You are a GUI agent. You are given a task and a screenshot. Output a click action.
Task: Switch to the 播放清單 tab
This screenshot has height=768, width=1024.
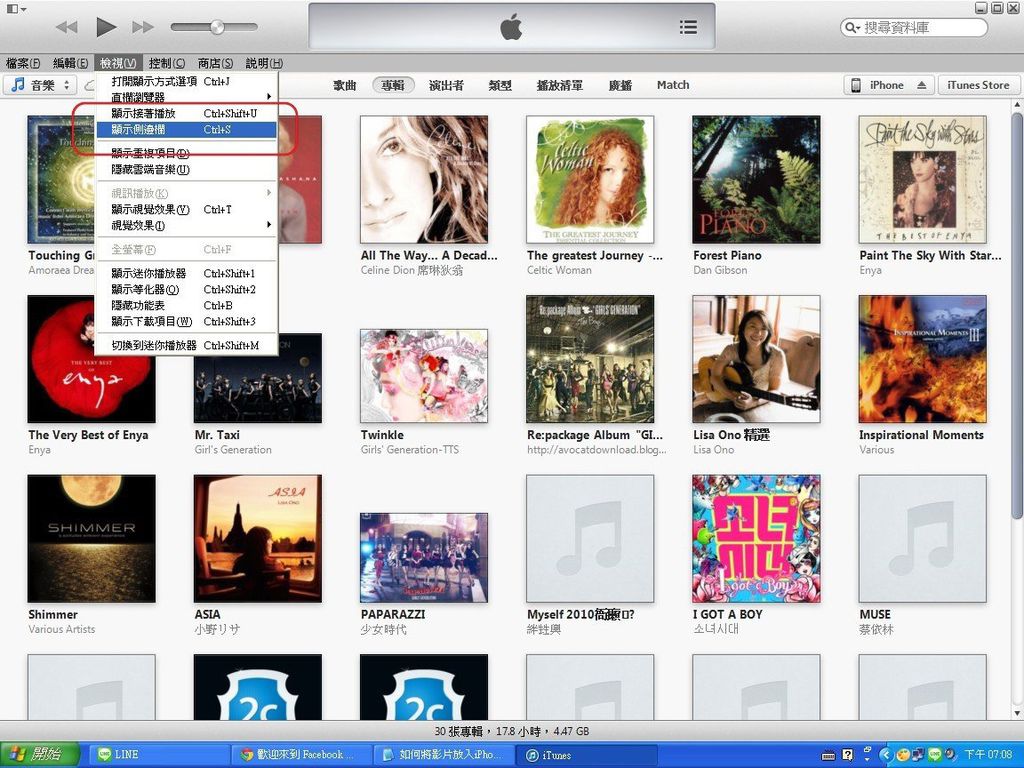pyautogui.click(x=559, y=85)
